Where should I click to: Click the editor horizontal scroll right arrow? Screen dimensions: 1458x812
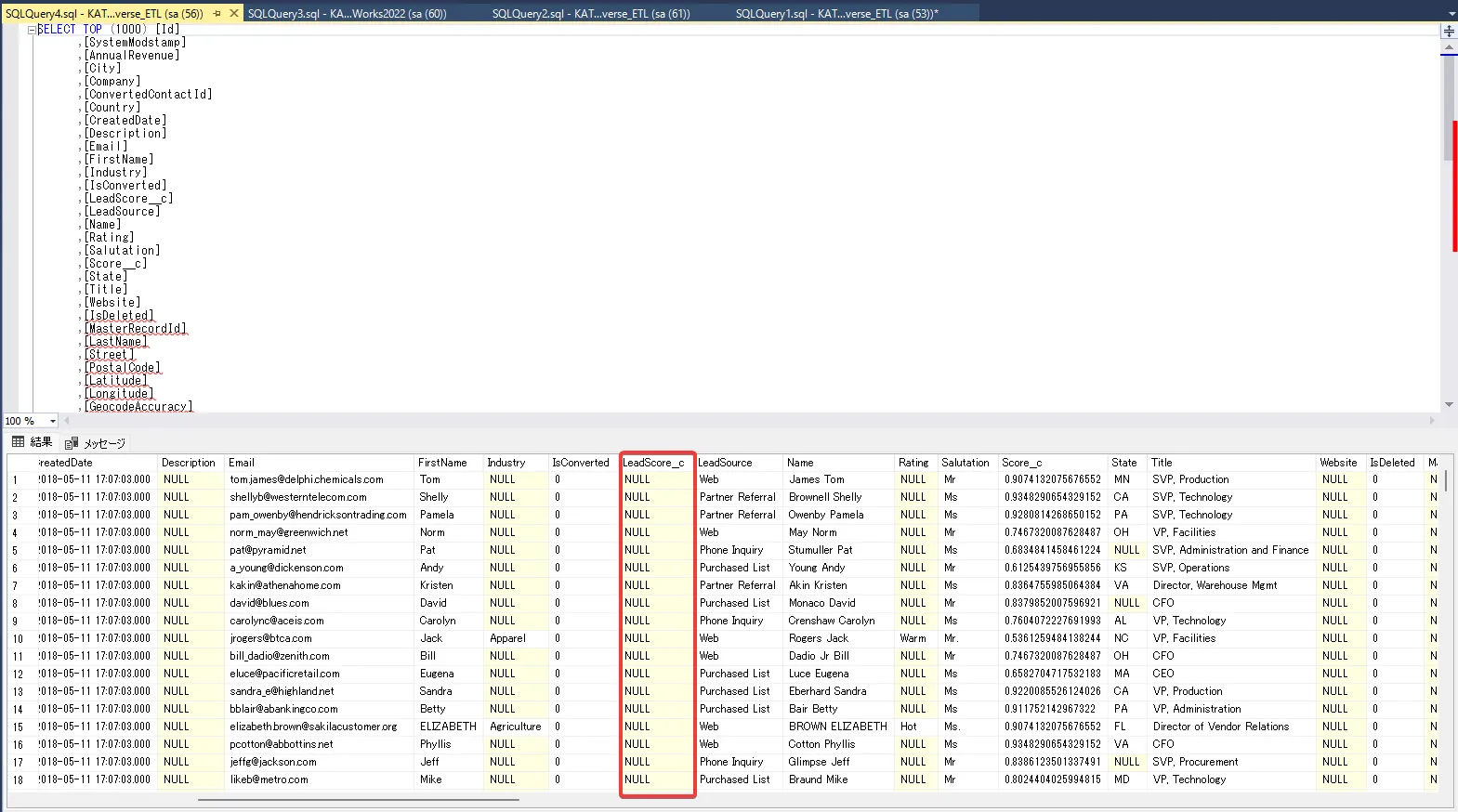click(x=1431, y=421)
